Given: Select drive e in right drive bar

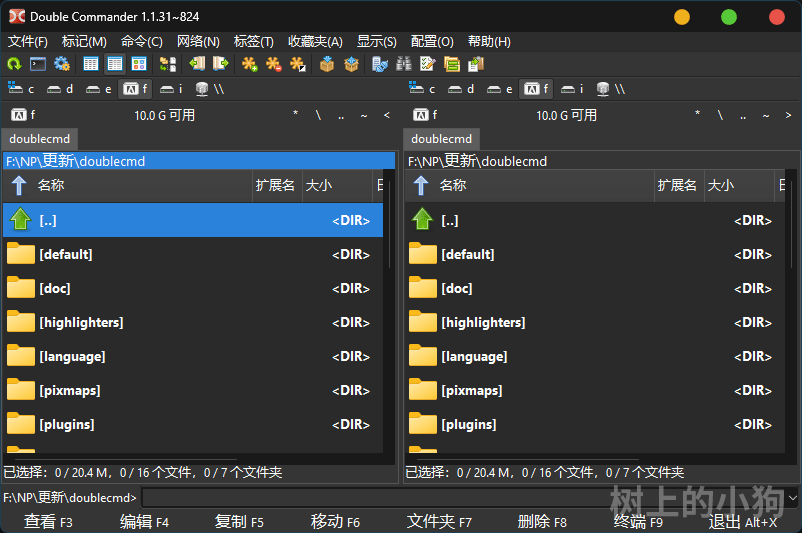Looking at the screenshot, I should [x=501, y=89].
